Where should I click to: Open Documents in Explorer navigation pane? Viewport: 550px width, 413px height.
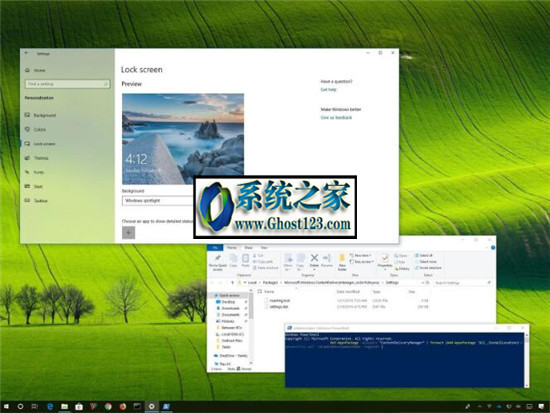(x=228, y=315)
